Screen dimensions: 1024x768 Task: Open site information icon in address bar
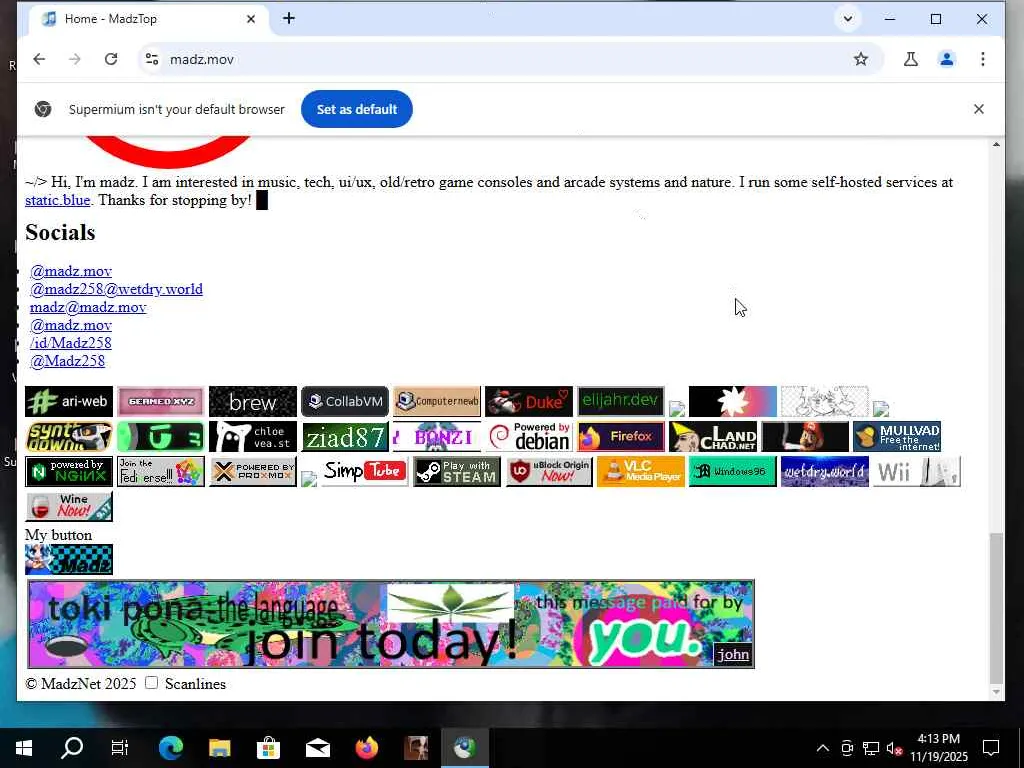[x=152, y=59]
